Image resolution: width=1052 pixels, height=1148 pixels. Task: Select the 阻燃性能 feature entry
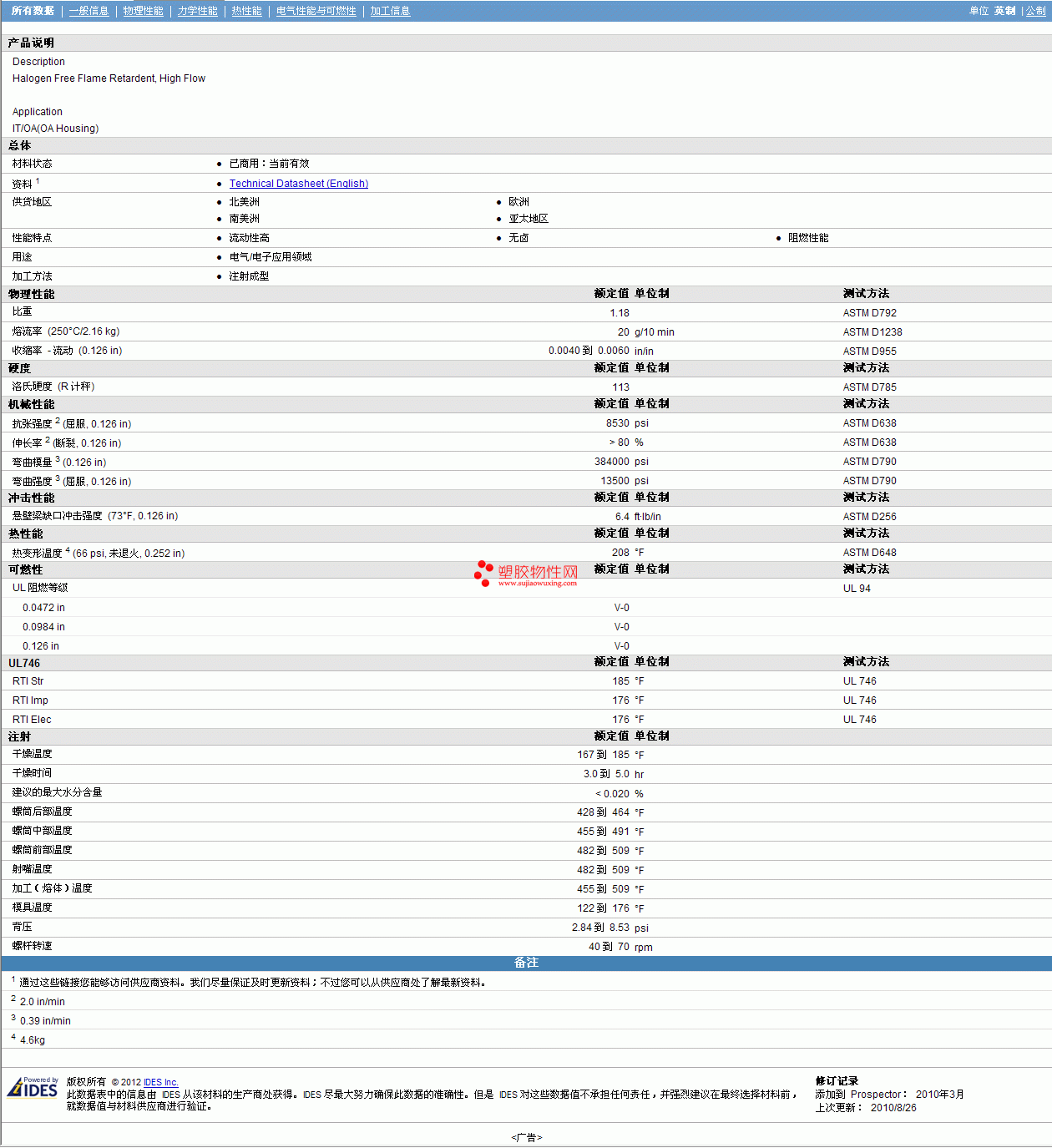[808, 238]
